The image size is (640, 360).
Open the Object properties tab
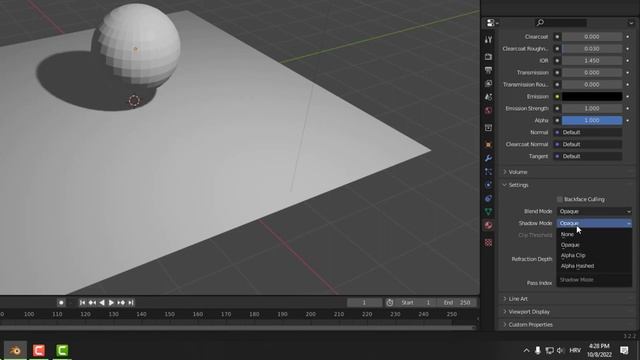(x=489, y=144)
